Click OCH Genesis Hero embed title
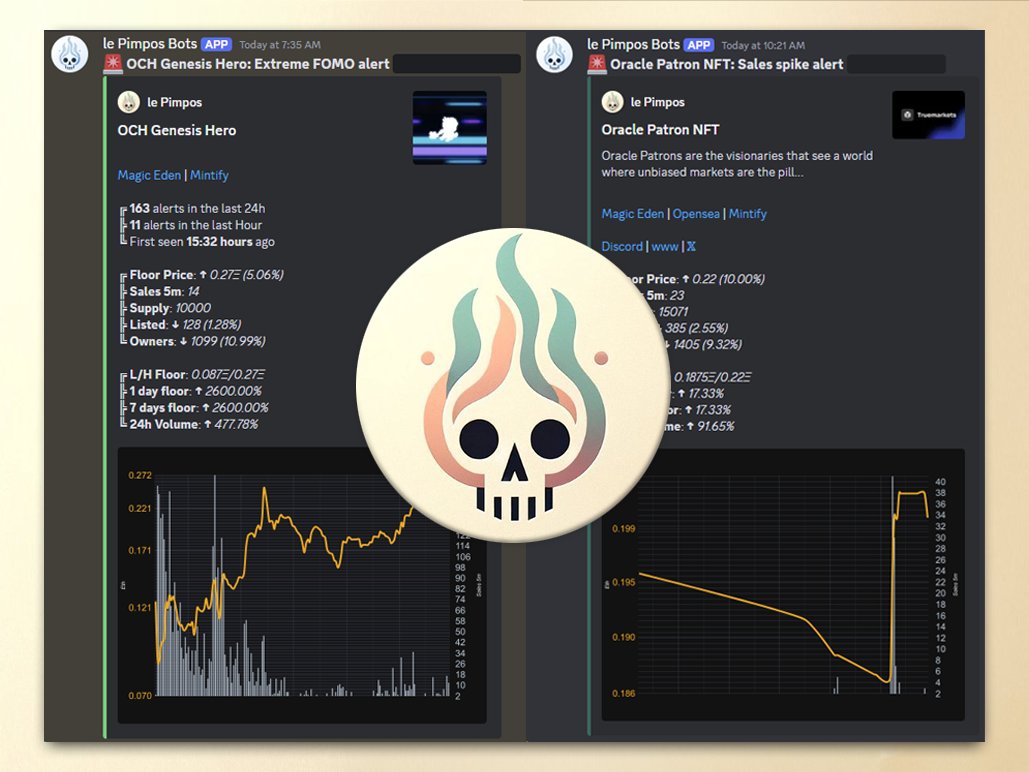Screen dimensions: 1029x772 pos(177,131)
